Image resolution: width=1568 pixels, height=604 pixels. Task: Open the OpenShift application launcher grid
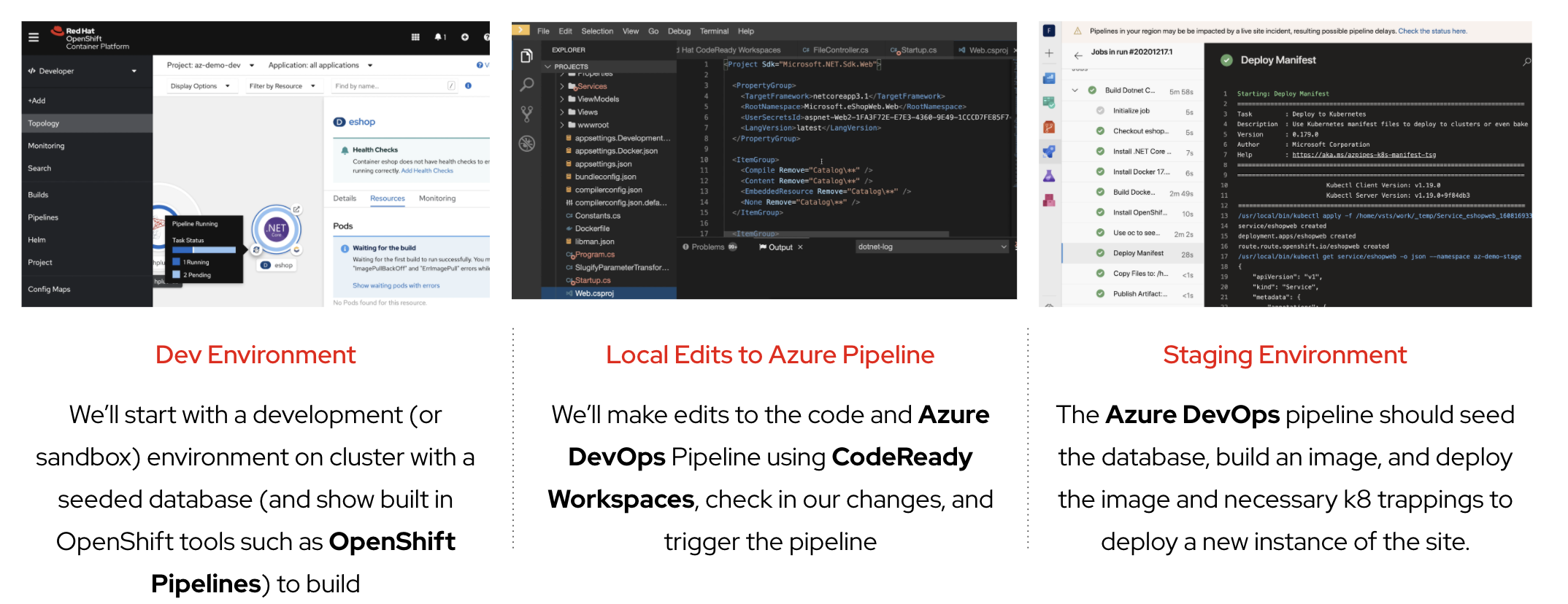tap(415, 37)
